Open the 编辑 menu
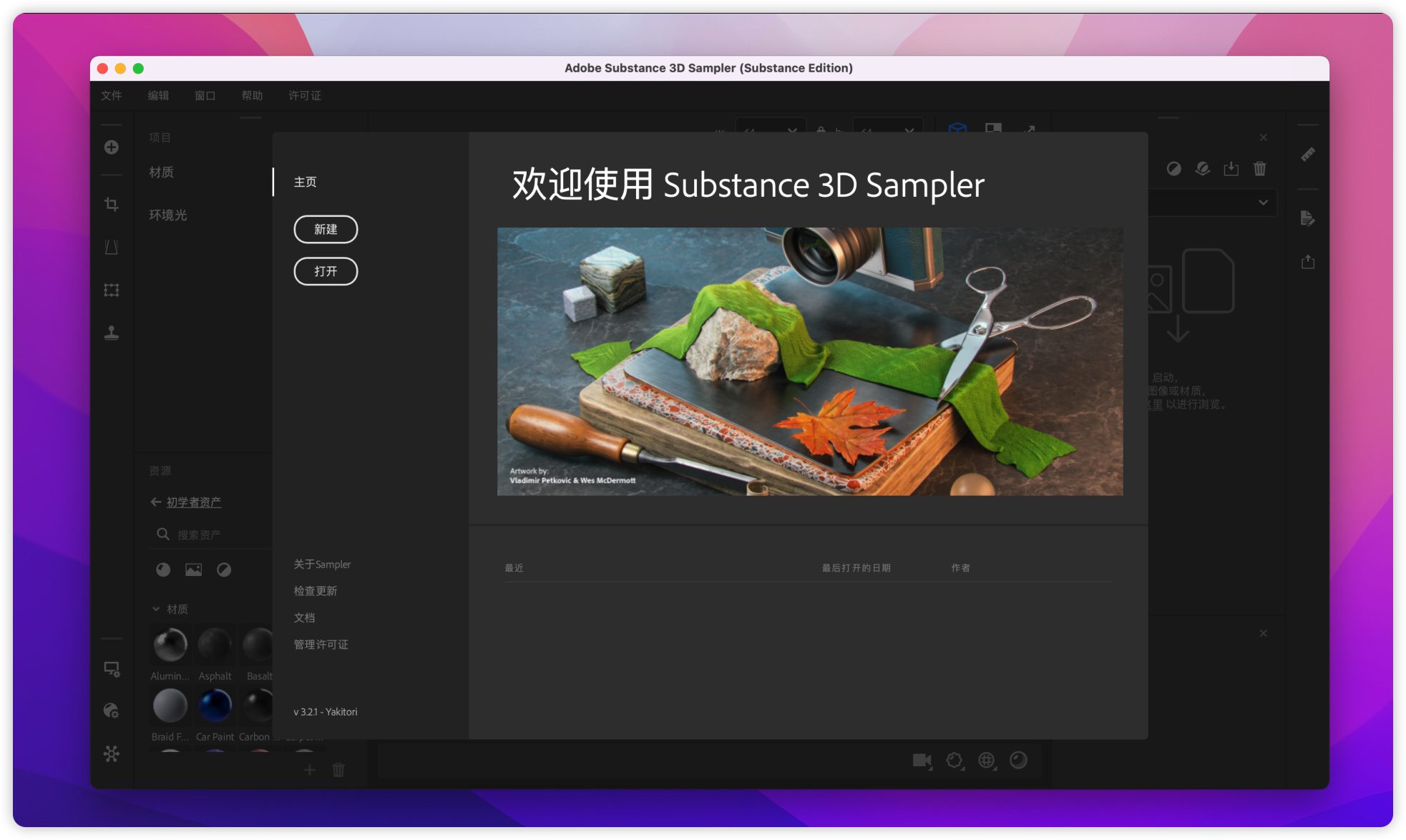Screen dimensions: 1406x840 pyautogui.click(x=158, y=96)
